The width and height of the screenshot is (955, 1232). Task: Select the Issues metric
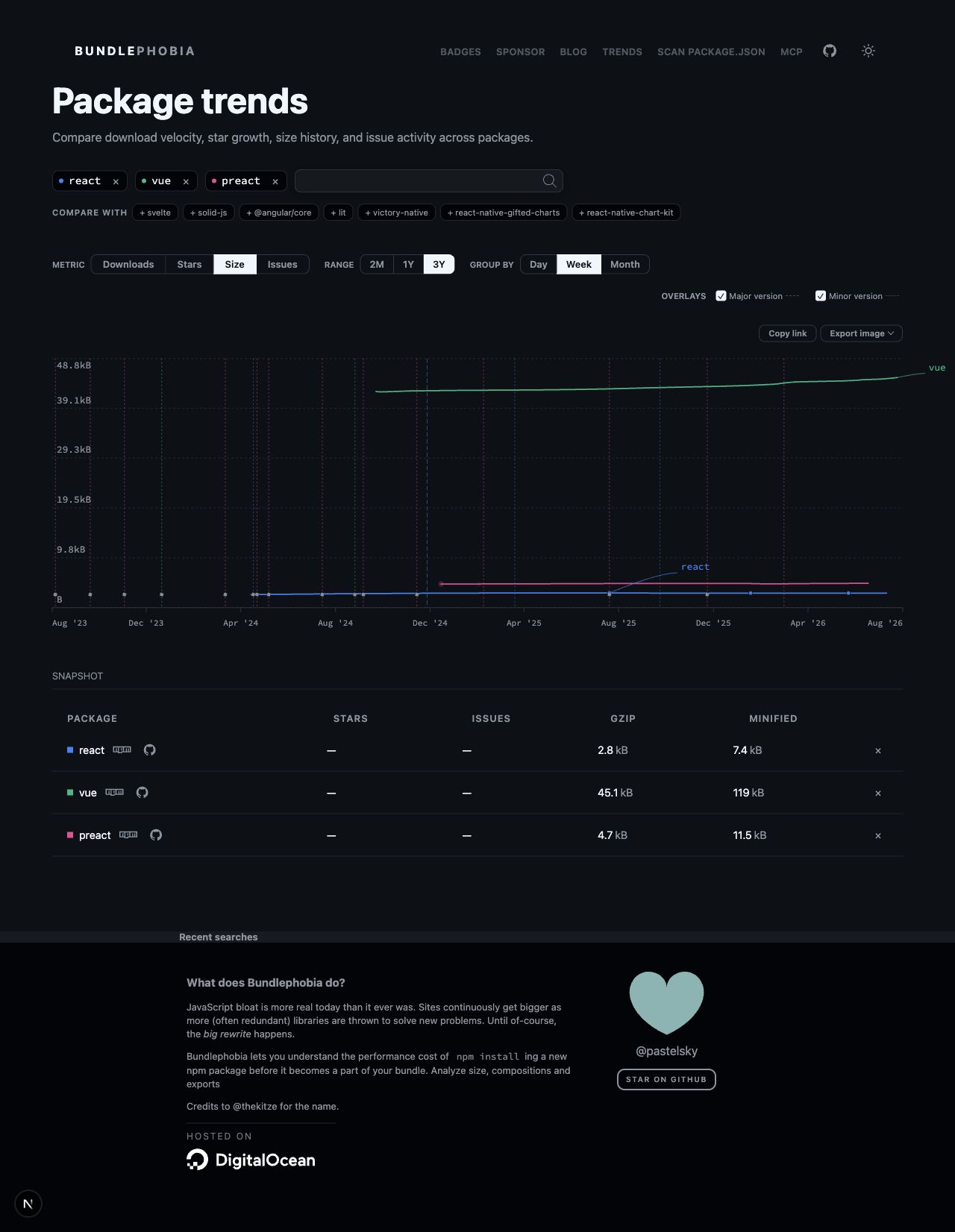(x=283, y=264)
